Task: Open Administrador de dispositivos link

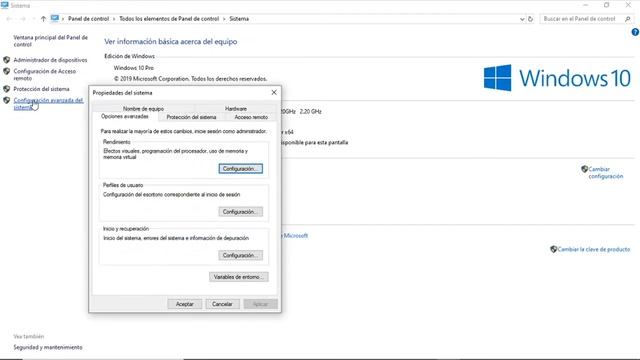Action: (50, 60)
